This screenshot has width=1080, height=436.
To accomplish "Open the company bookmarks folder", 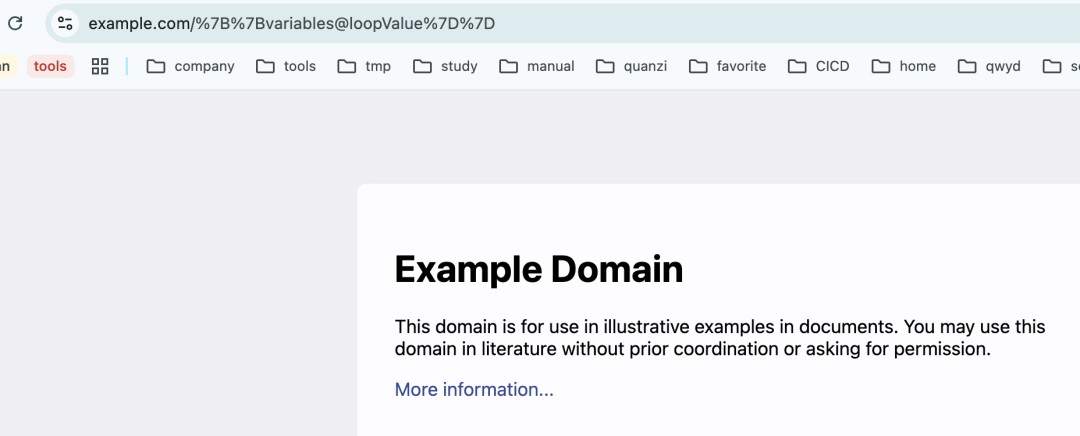I will click(190, 66).
